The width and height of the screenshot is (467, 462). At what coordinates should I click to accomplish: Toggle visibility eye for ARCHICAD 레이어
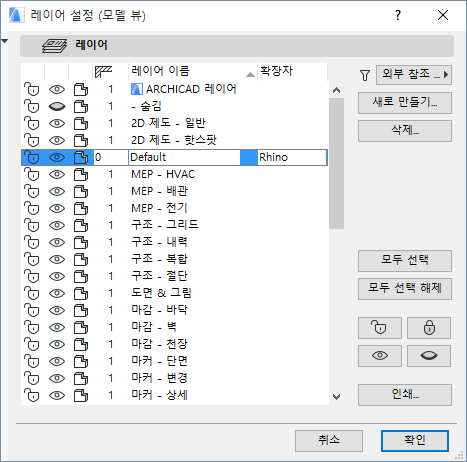pyautogui.click(x=57, y=89)
